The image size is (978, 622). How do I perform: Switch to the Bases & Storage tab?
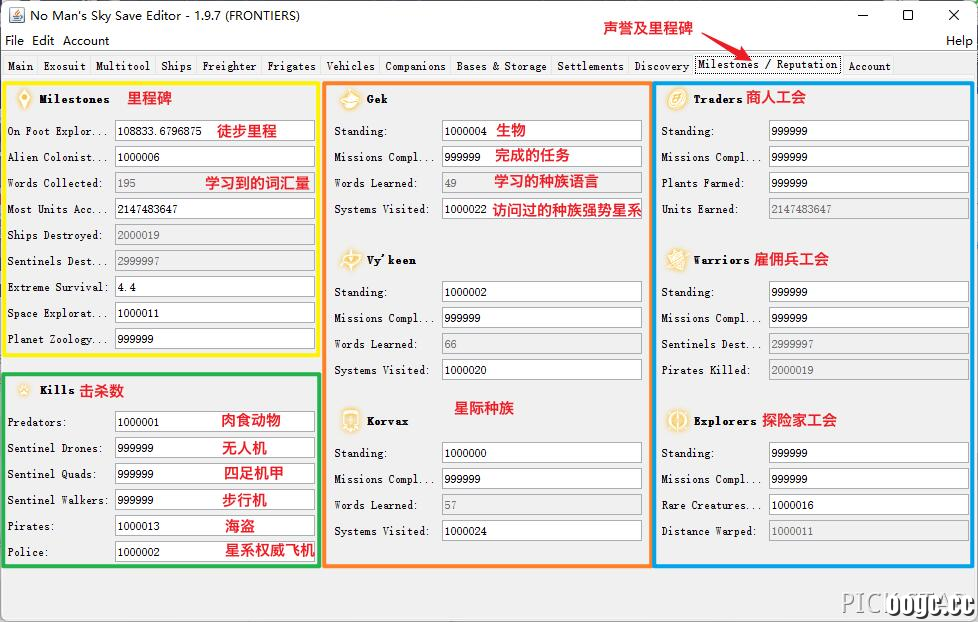point(501,66)
